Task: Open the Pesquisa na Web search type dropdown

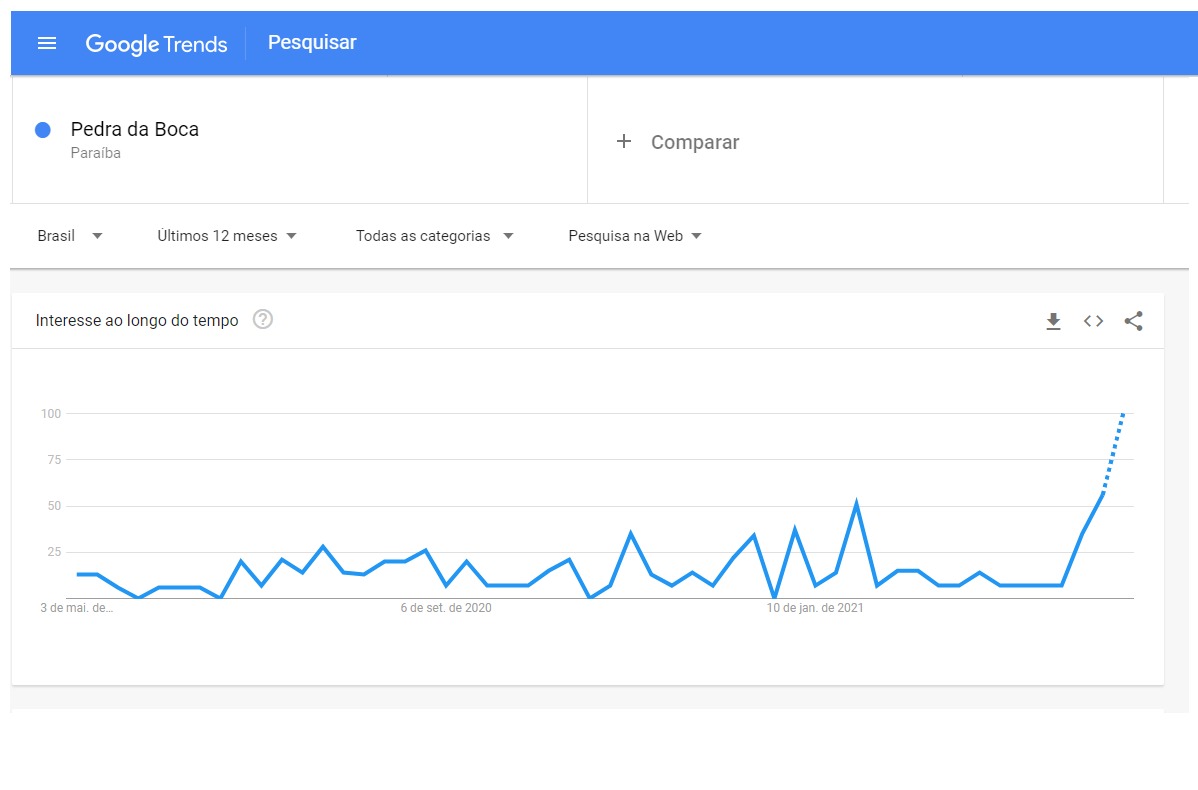Action: (635, 236)
